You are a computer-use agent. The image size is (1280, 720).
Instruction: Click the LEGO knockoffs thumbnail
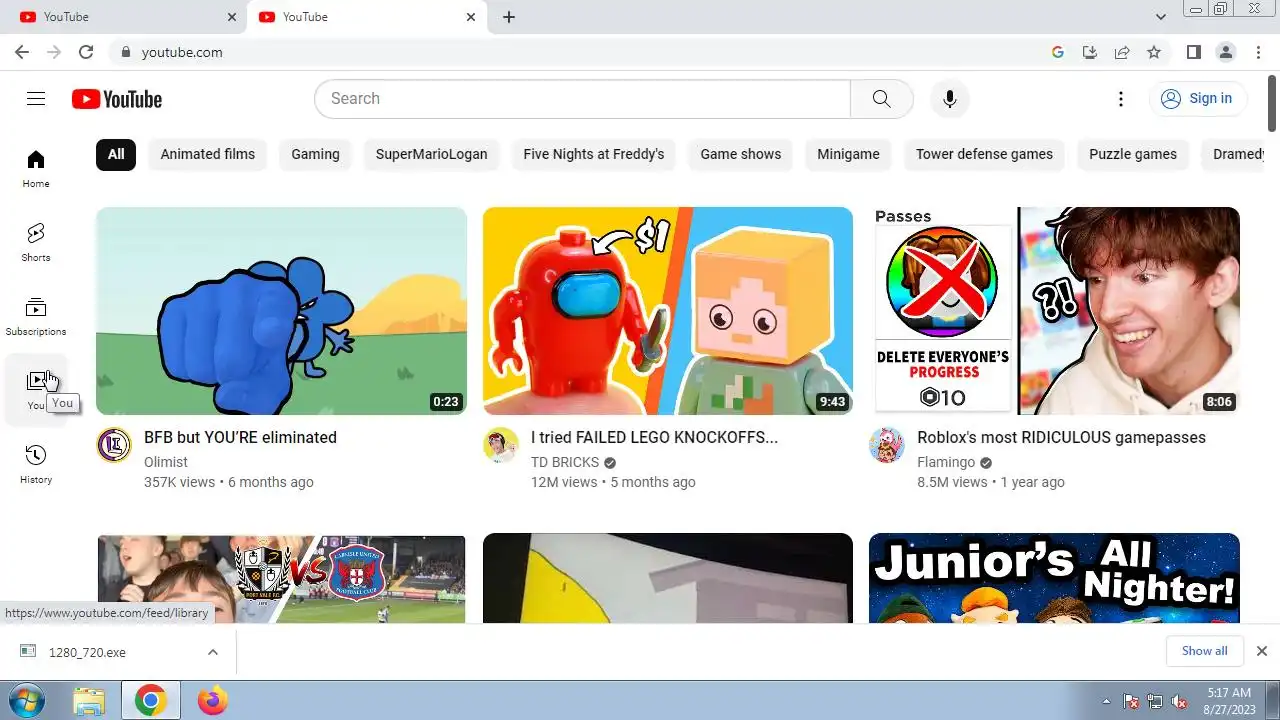[668, 311]
